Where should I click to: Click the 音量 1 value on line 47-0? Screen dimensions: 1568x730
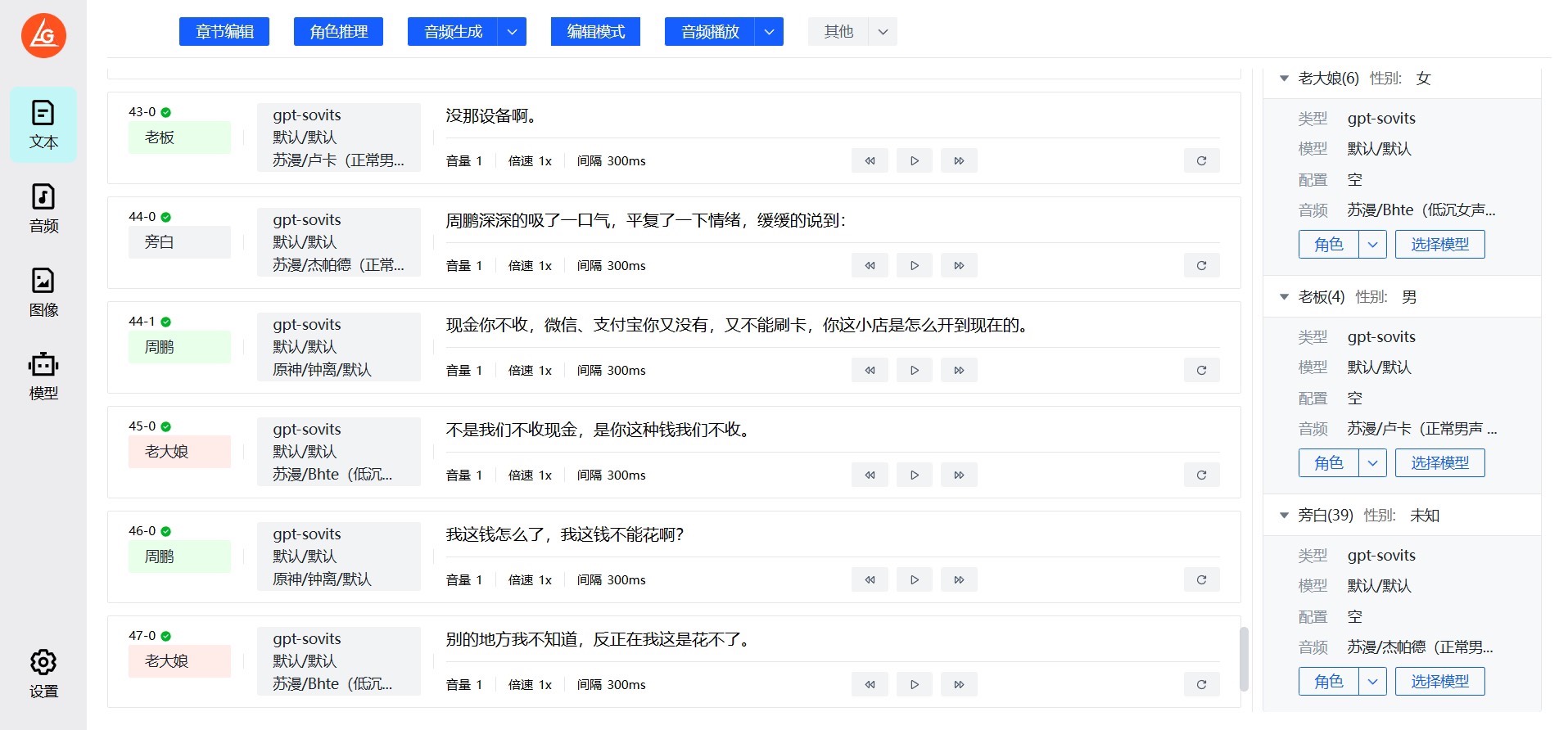click(x=464, y=685)
